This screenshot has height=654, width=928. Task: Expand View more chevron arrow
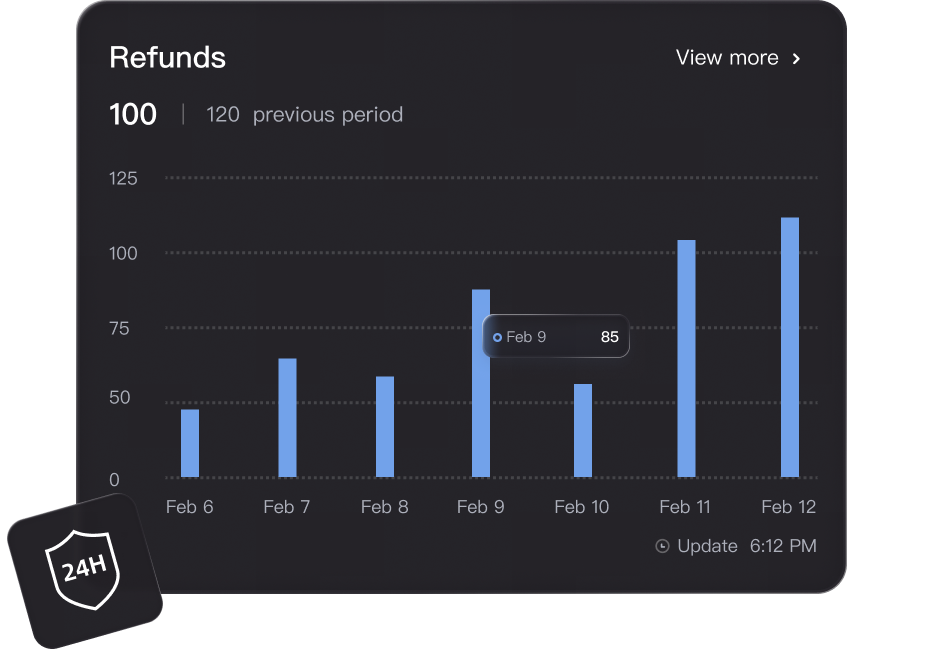pos(797,58)
